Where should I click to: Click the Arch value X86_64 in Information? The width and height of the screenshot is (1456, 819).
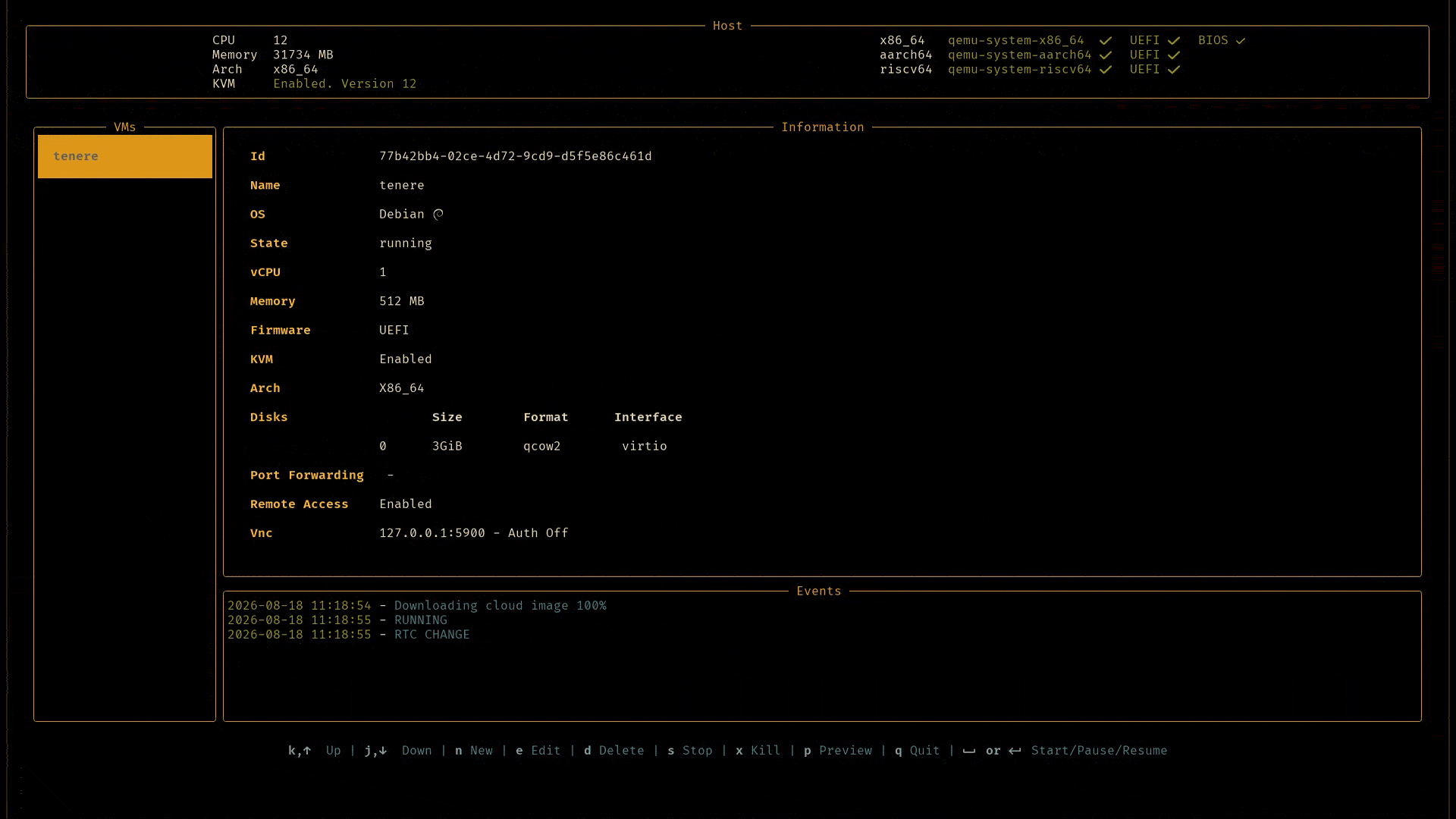pos(402,388)
